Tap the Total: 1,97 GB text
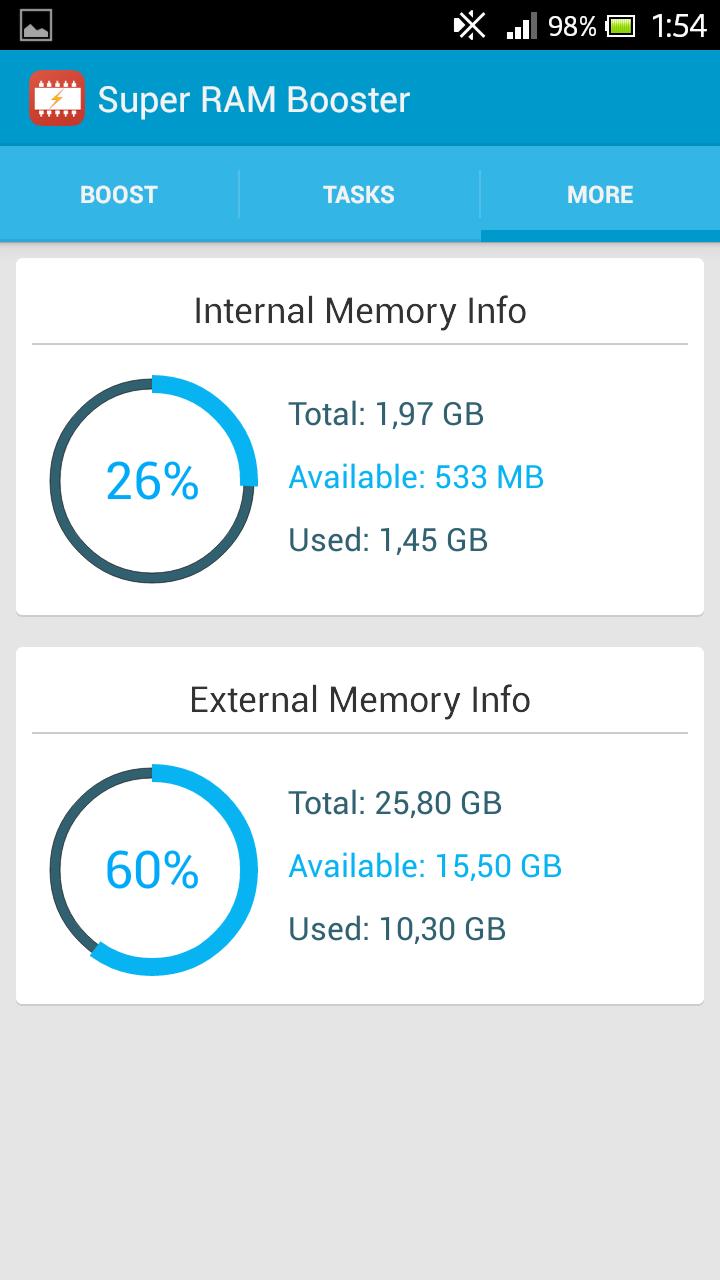 pos(385,414)
